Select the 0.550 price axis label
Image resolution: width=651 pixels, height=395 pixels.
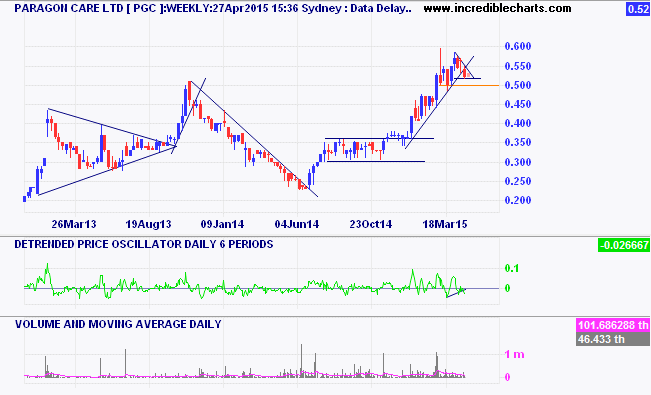pyautogui.click(x=518, y=66)
